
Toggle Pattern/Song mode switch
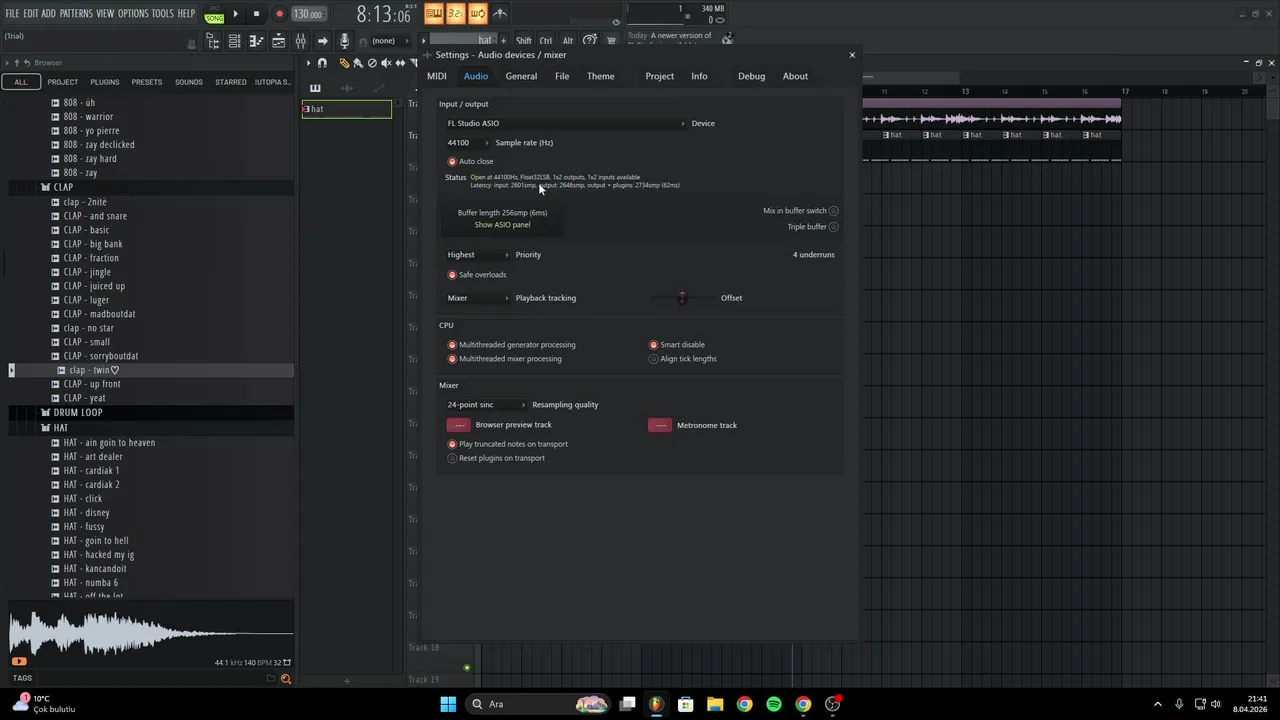[x=214, y=14]
